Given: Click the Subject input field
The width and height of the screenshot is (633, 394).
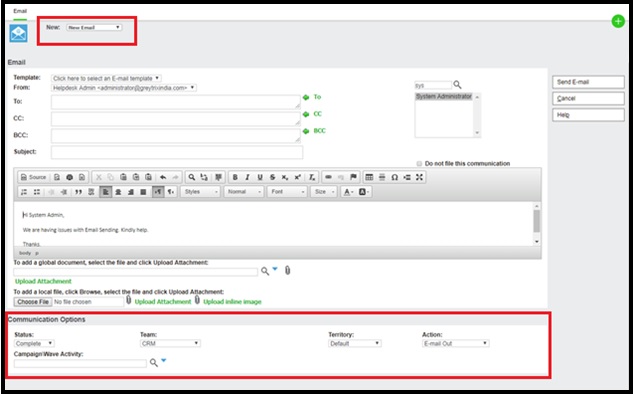Looking at the screenshot, I should pyautogui.click(x=177, y=152).
